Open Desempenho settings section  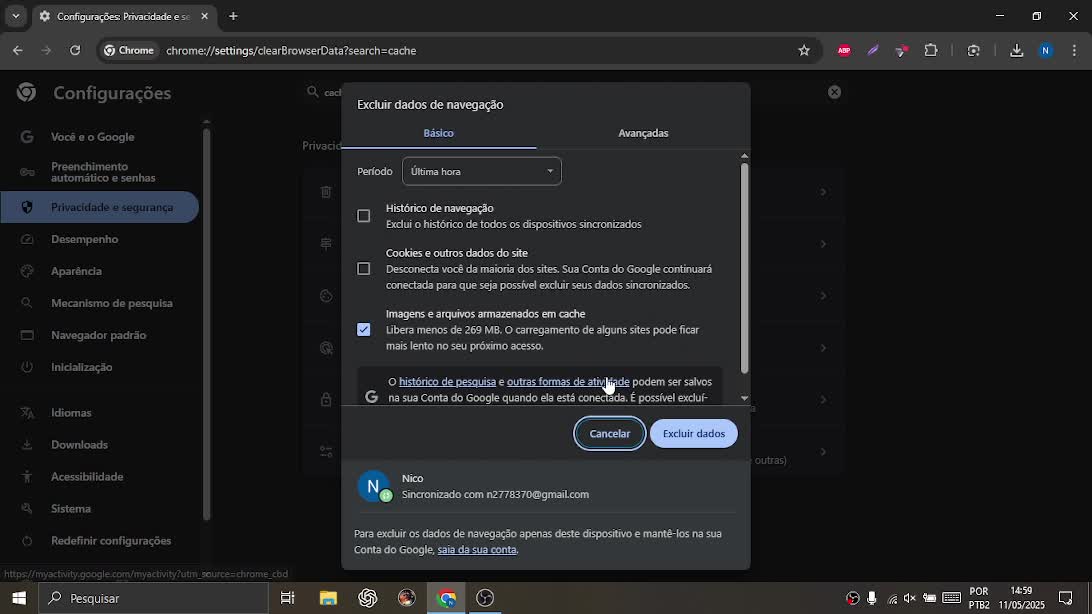coord(100,239)
